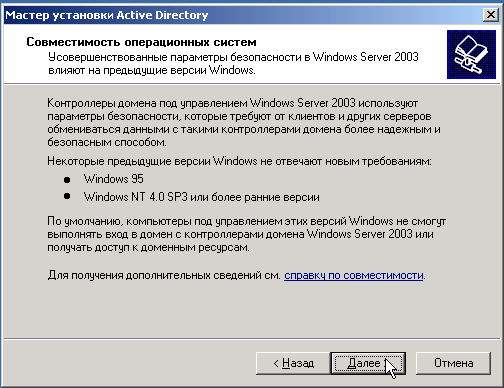504x388 pixels.
Task: Click the По умолчанию, компьютеры paragraph
Action: click(x=246, y=234)
